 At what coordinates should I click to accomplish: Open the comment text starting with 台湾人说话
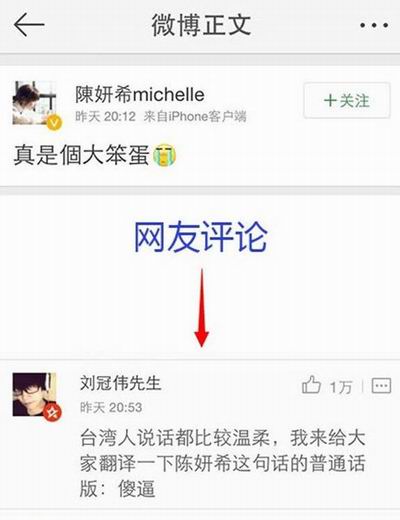pyautogui.click(x=222, y=463)
